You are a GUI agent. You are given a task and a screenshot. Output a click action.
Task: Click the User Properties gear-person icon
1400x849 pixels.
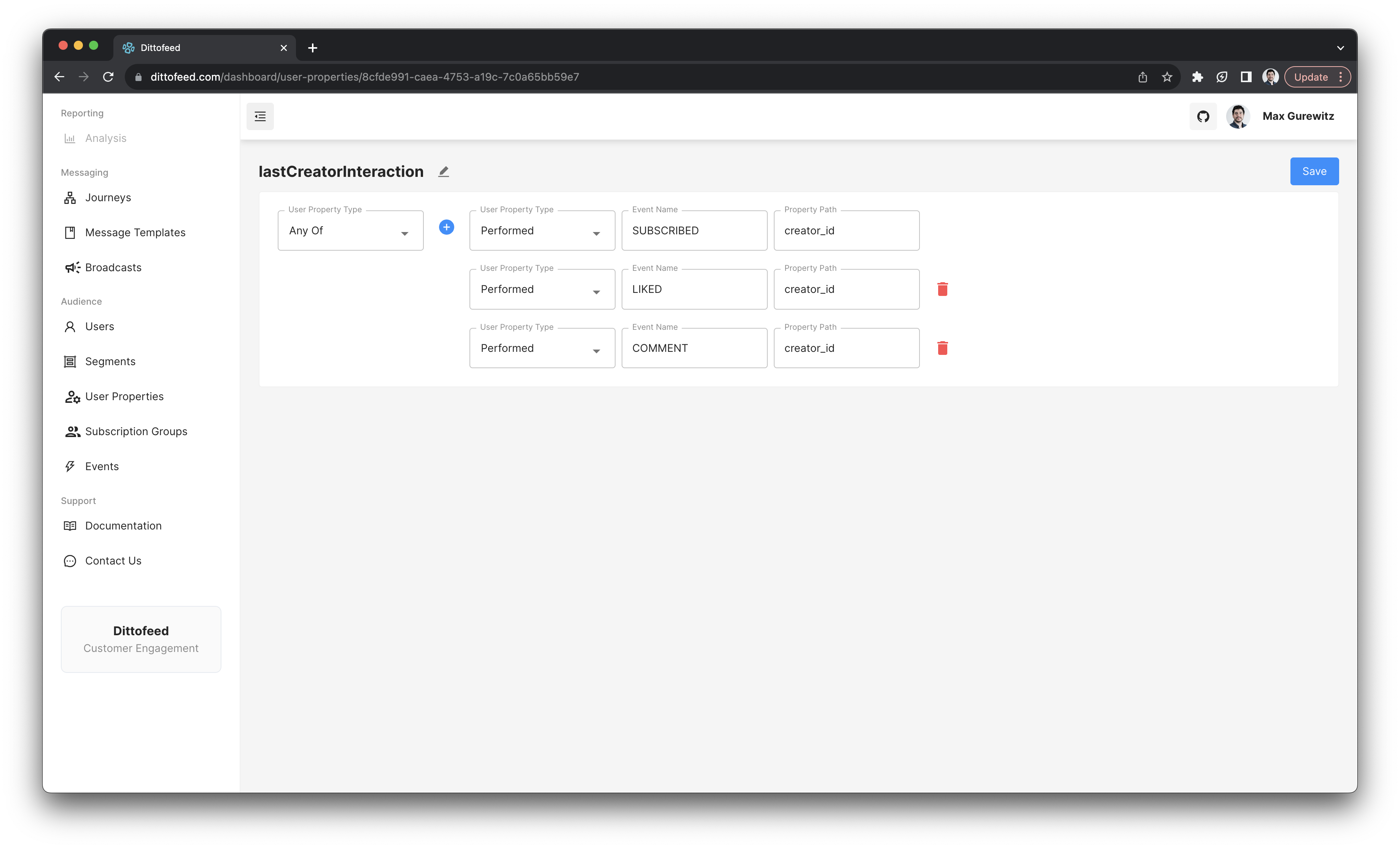(x=72, y=397)
